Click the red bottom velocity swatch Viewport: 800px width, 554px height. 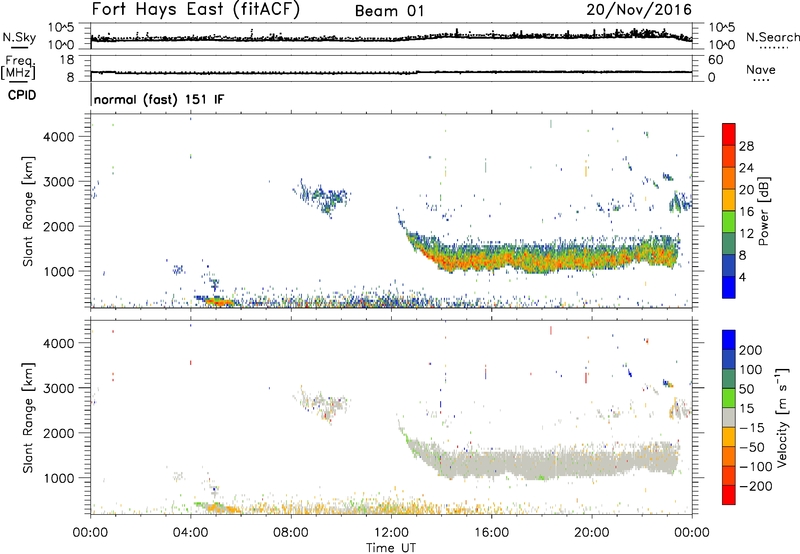pyautogui.click(x=729, y=495)
